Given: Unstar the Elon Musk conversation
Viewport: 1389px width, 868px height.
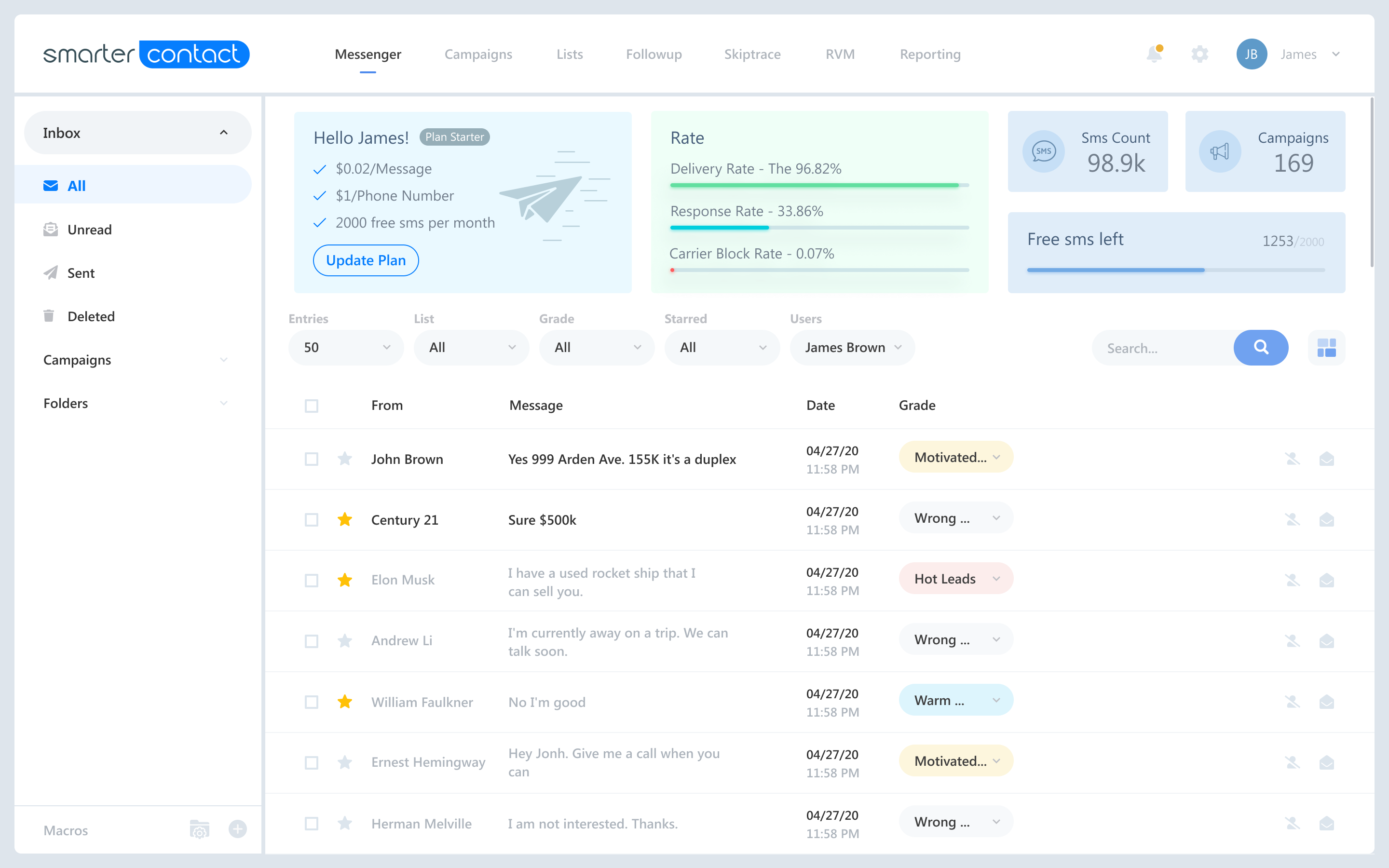Looking at the screenshot, I should [344, 581].
